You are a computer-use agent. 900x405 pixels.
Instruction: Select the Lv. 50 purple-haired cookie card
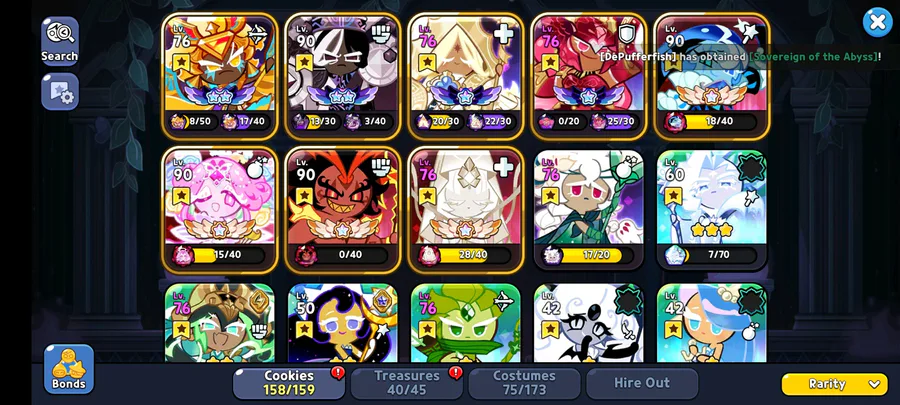[x=343, y=323]
